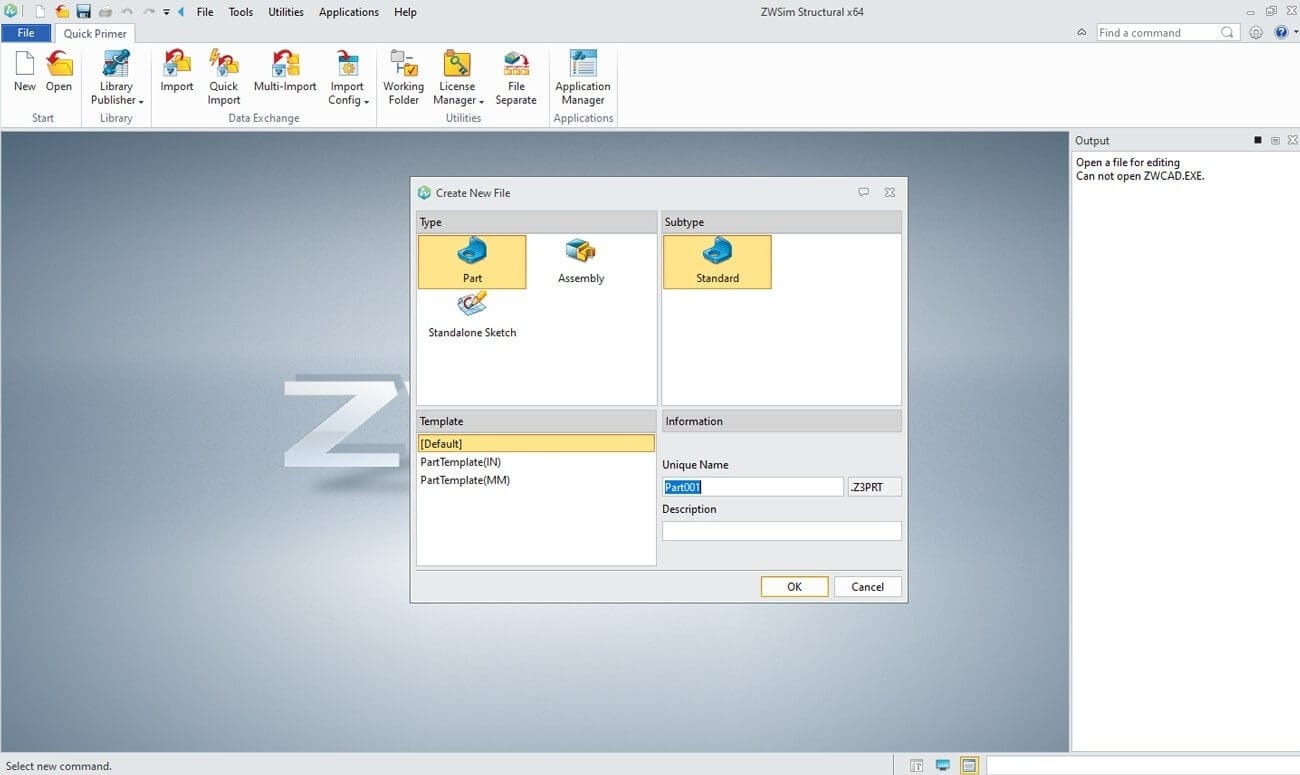Screen dimensions: 1300x775
Task: Choose the Standalone Sketch type
Action: pos(471,315)
